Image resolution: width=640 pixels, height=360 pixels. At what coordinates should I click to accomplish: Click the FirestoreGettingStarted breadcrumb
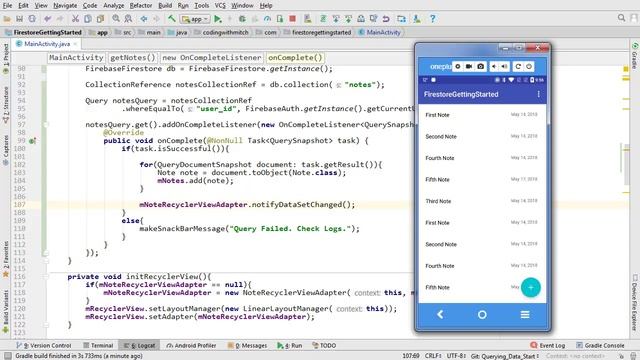click(43, 32)
